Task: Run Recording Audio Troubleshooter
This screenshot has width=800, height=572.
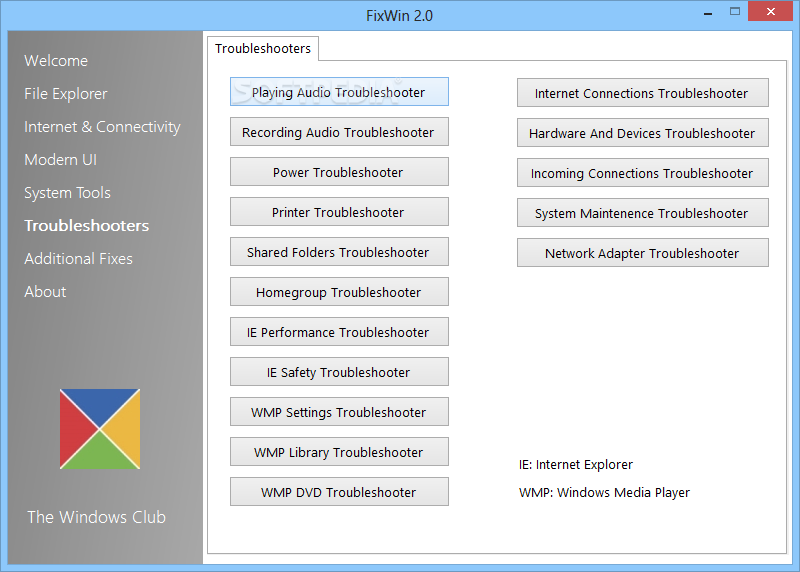Action: click(x=339, y=132)
